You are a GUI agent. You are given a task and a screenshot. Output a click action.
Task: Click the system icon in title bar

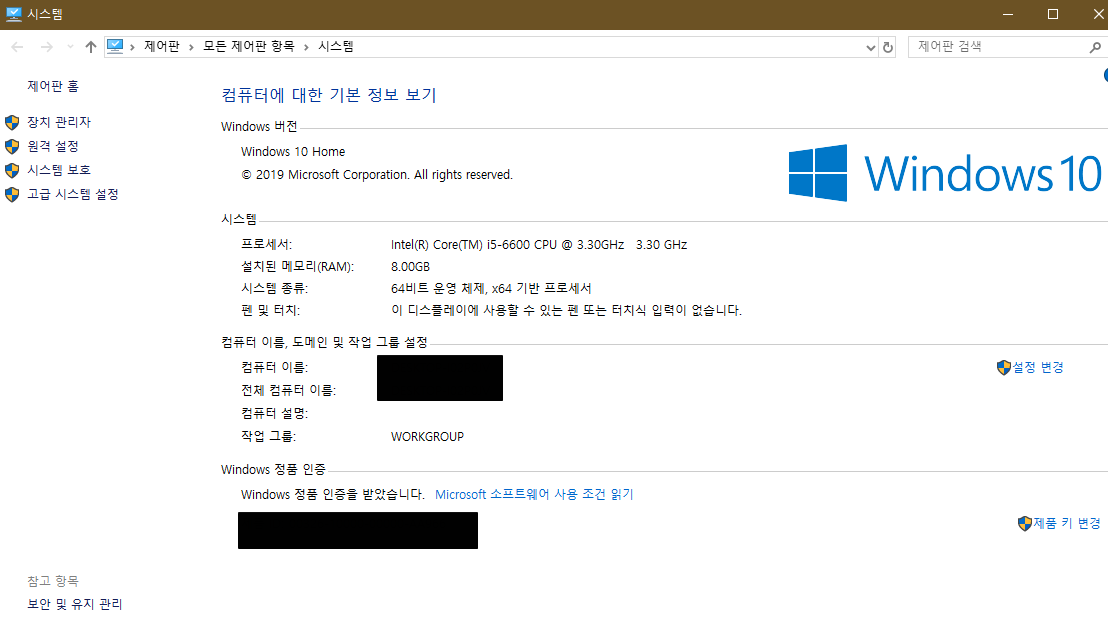point(13,14)
